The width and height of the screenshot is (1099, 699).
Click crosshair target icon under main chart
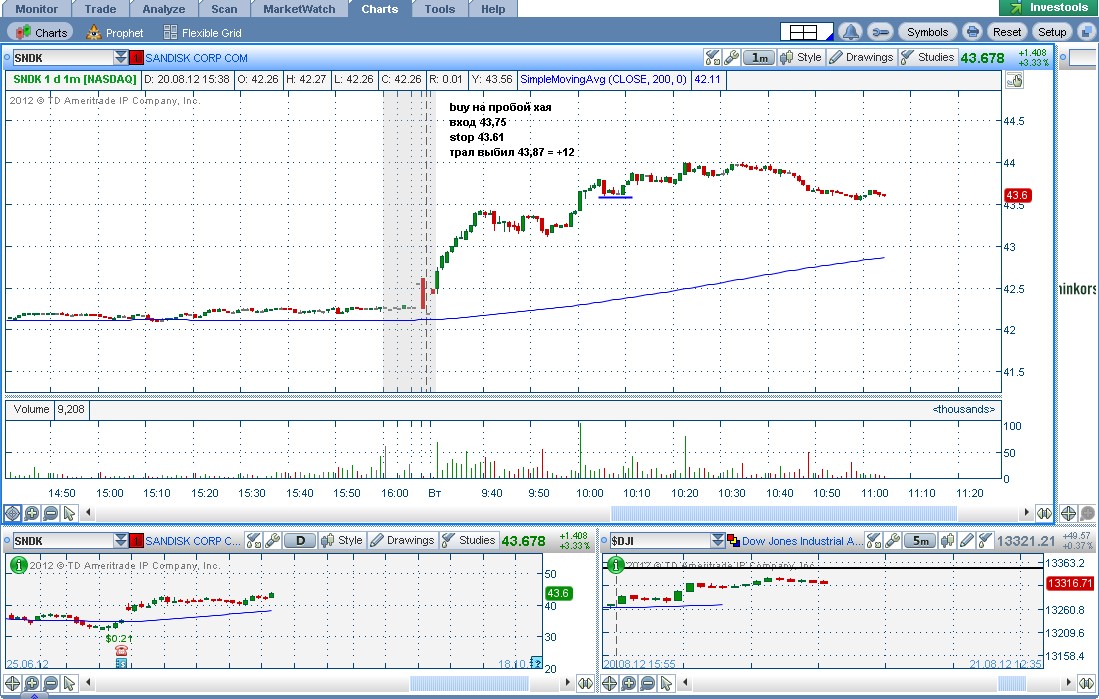click(x=13, y=513)
